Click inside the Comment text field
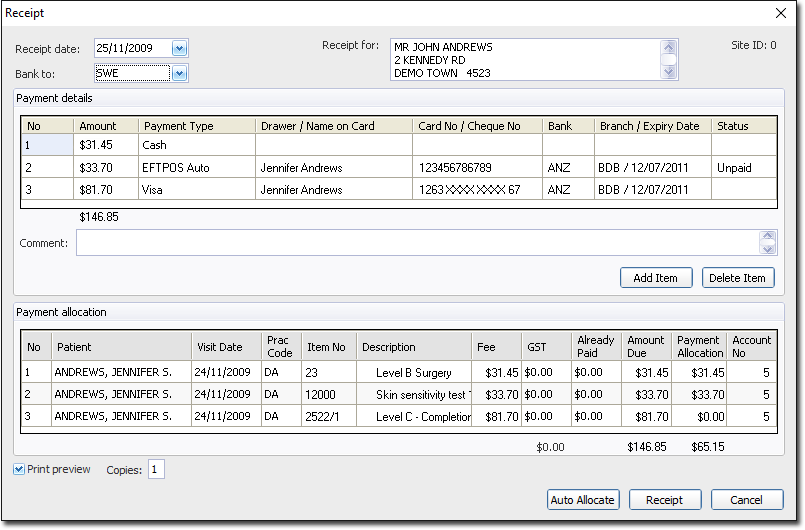The image size is (805, 530). coord(417,243)
